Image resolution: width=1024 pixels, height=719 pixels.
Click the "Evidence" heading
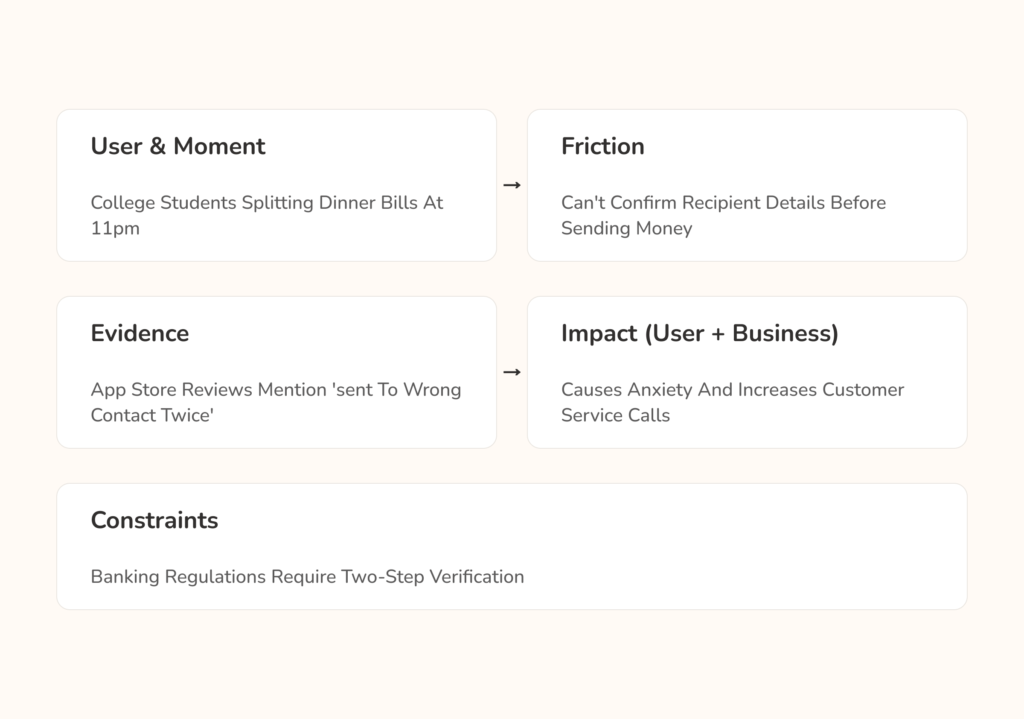139,333
